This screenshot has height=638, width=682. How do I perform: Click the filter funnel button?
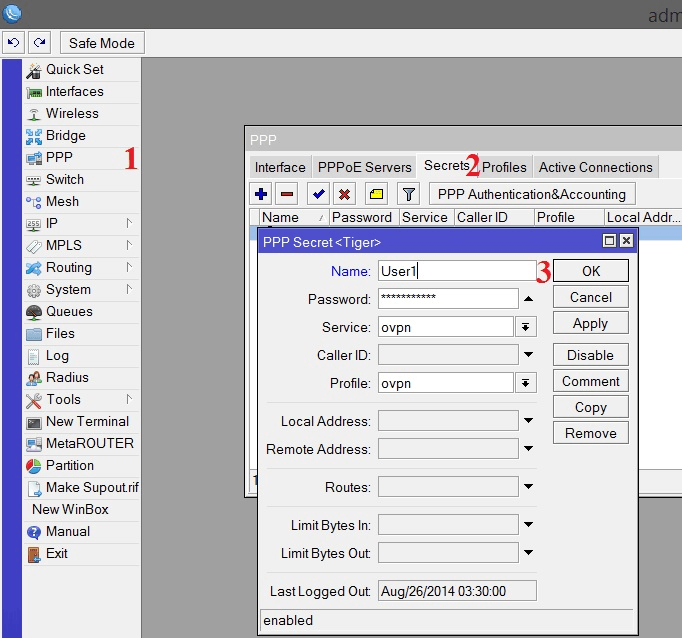pos(408,194)
